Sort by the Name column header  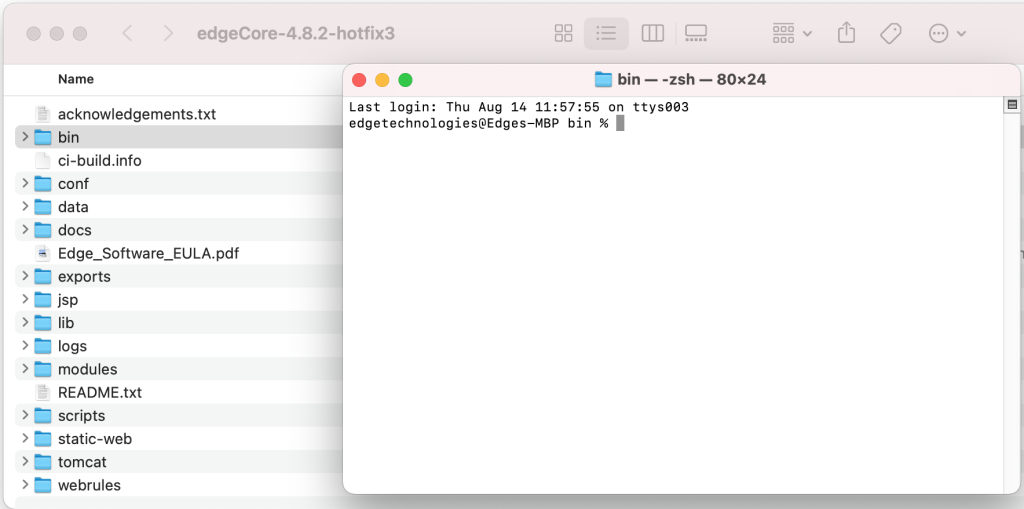coord(76,79)
